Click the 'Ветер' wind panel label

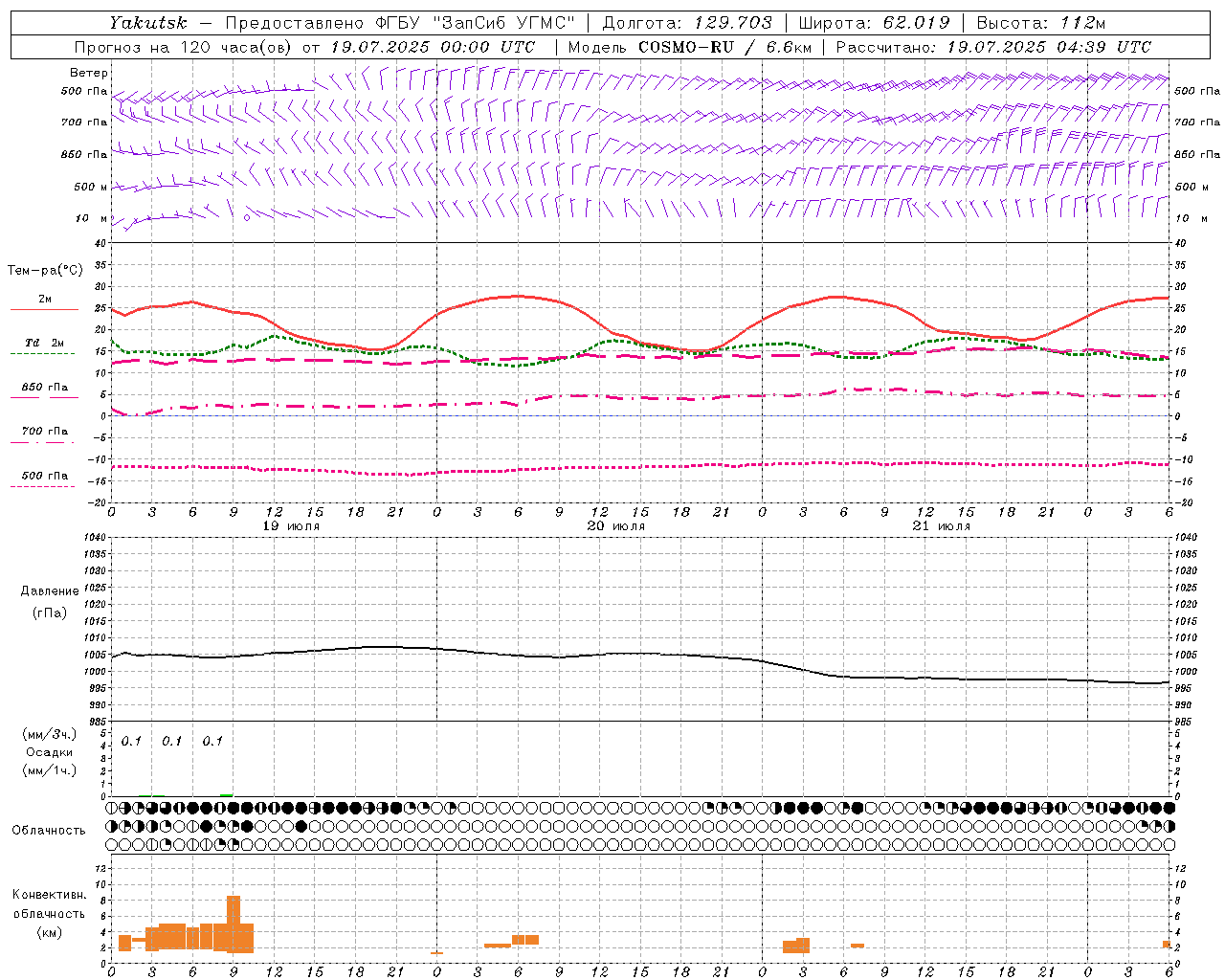89,73
